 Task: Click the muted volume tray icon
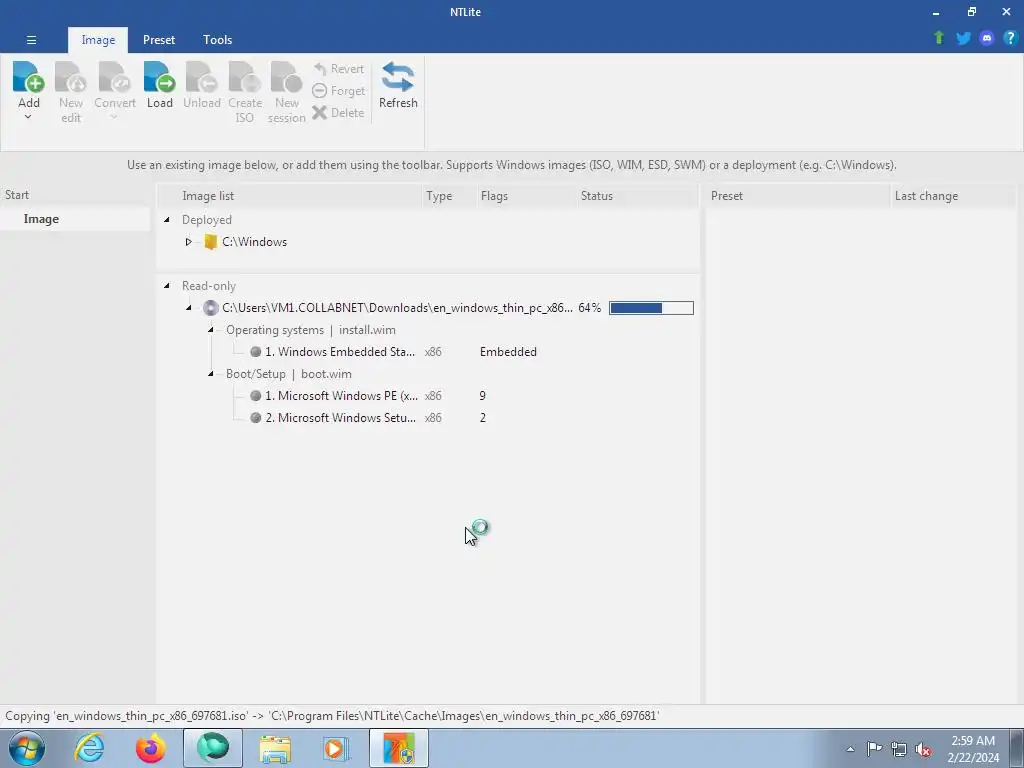[923, 749]
